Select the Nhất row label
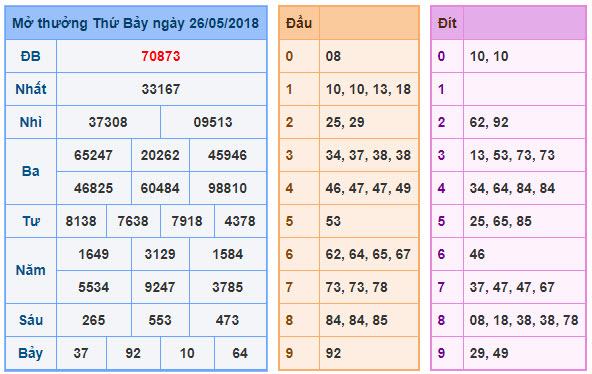Viewport: 592px width, 374px height. [x=31, y=89]
